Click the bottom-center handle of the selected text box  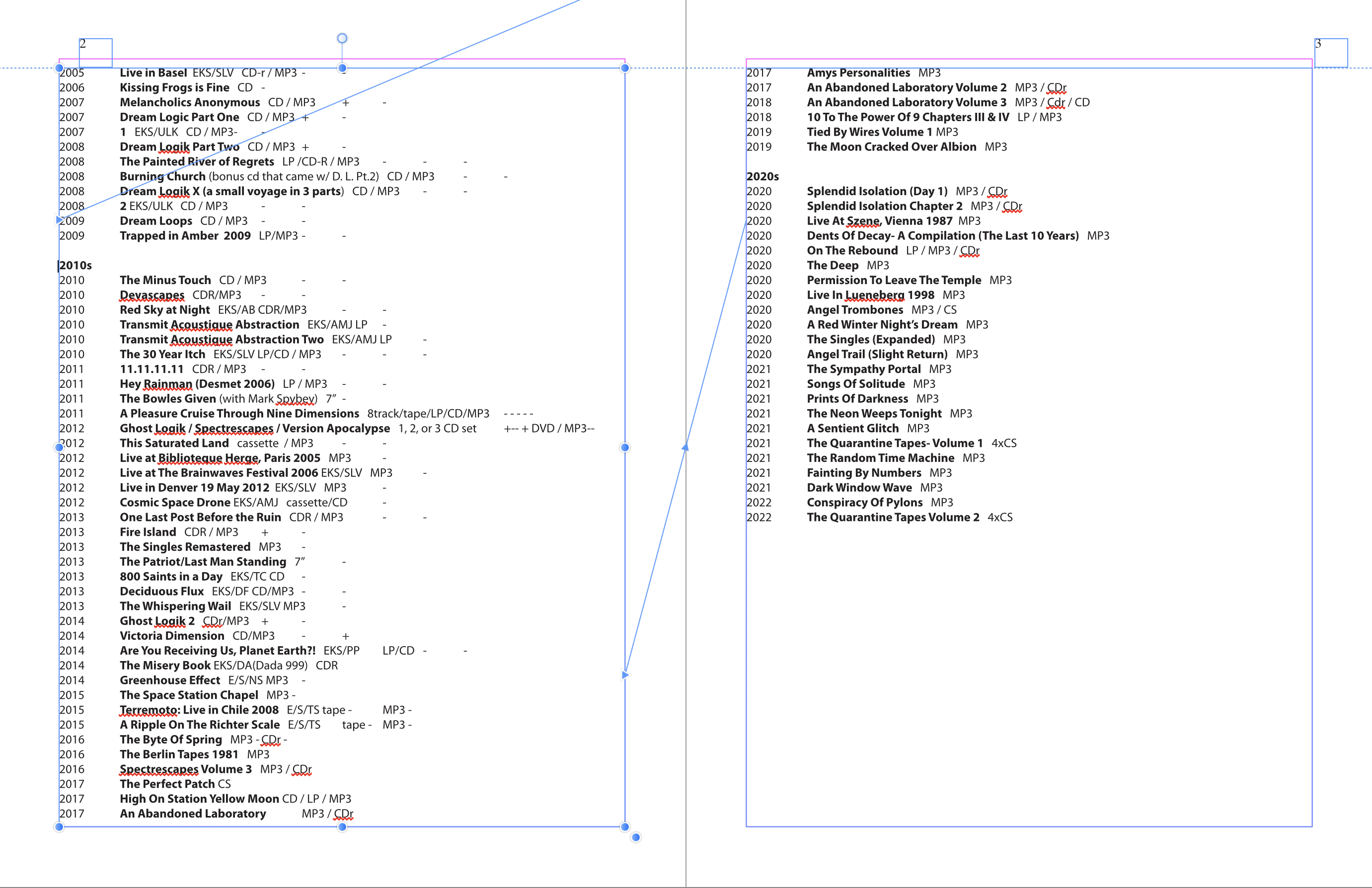click(x=342, y=827)
